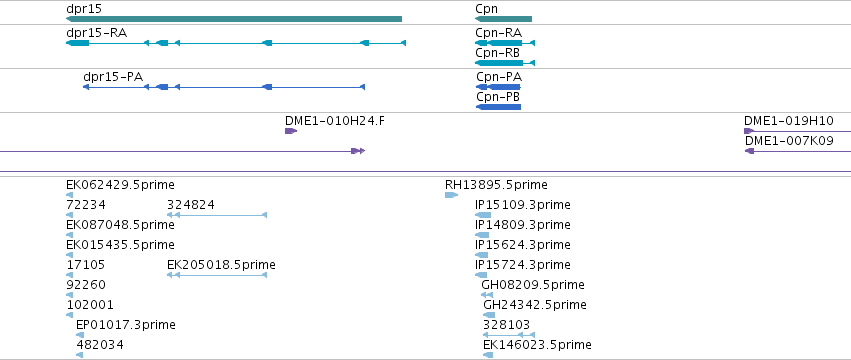Click the Cpn-RA transcript glyph

point(505,43)
